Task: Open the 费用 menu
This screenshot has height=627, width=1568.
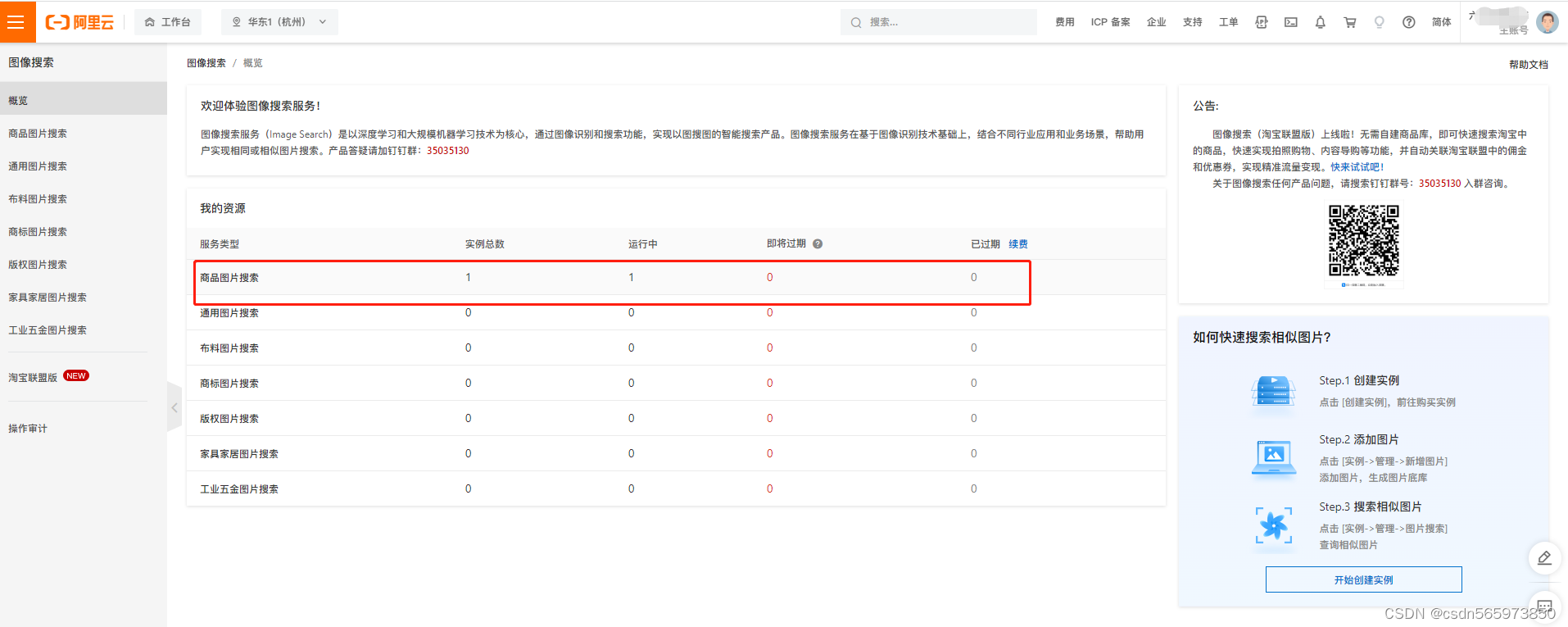Action: (x=1065, y=22)
